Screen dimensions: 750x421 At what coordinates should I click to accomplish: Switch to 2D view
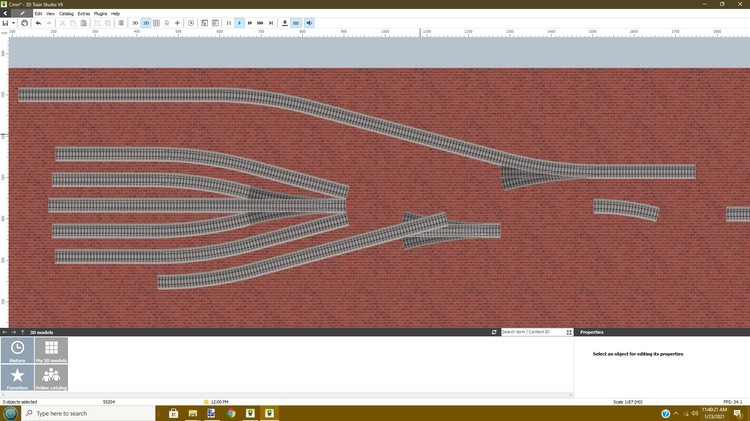click(x=146, y=23)
